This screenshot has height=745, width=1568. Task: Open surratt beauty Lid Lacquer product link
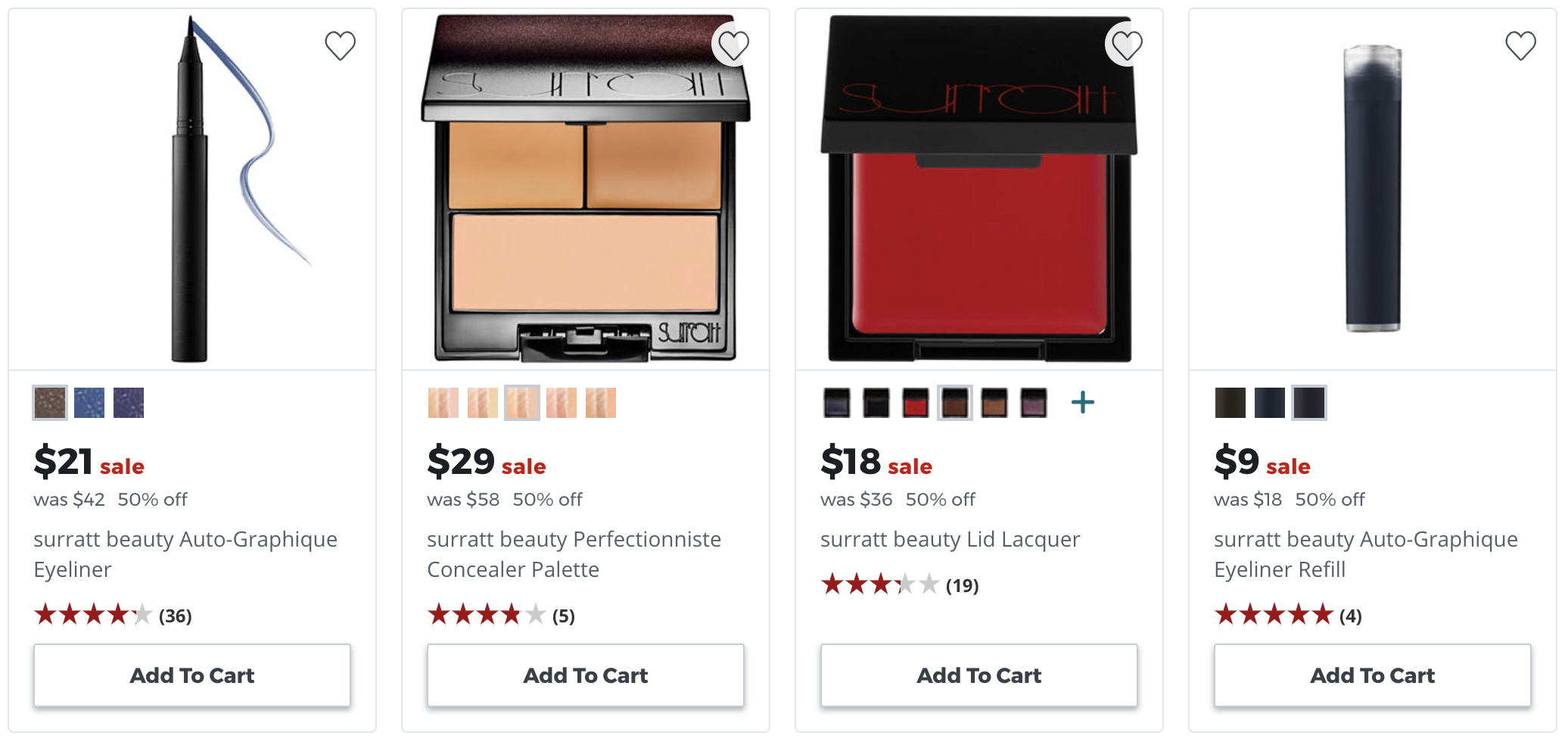[x=950, y=539]
